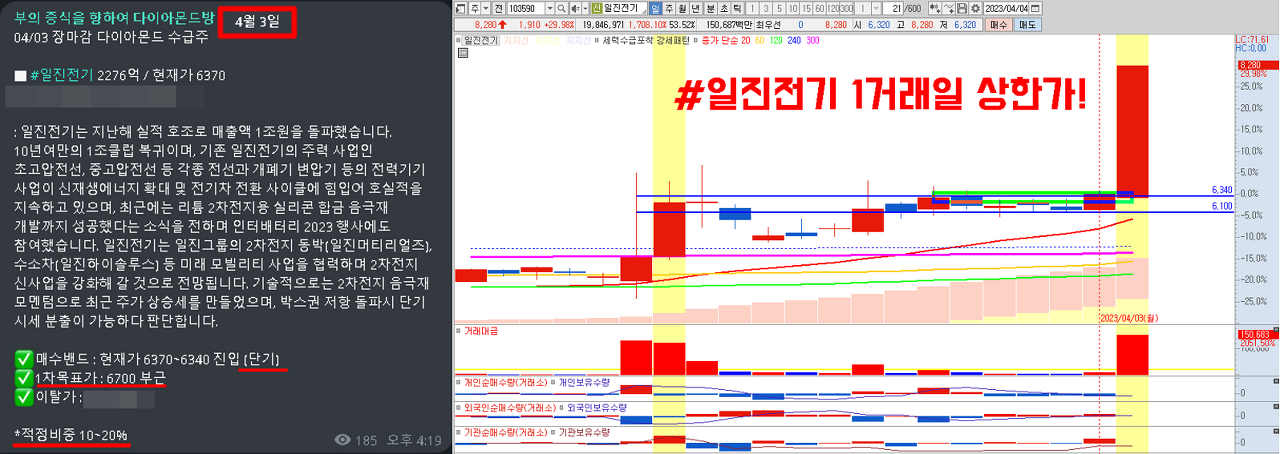Click the small box icon under chart legend
Image resolution: width=1280 pixels, height=454 pixels.
462,51
